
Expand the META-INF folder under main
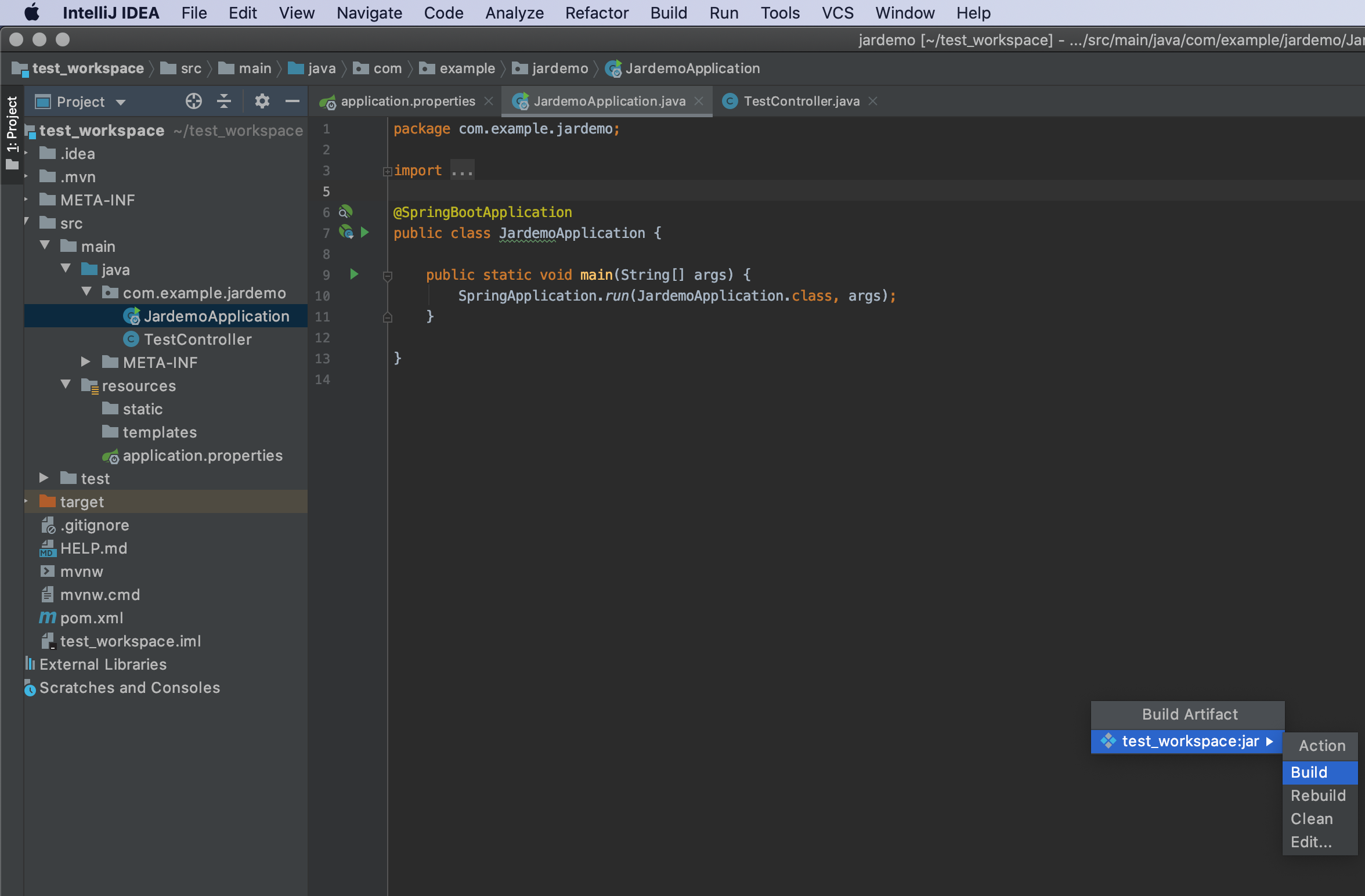point(85,362)
